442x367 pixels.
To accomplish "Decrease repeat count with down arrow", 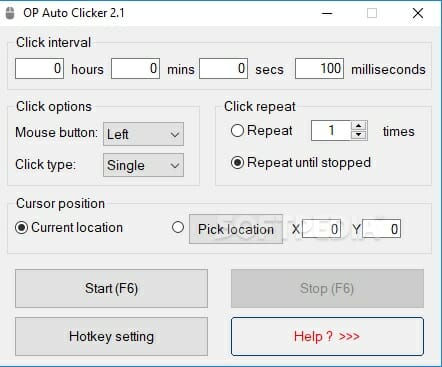I will (359, 135).
